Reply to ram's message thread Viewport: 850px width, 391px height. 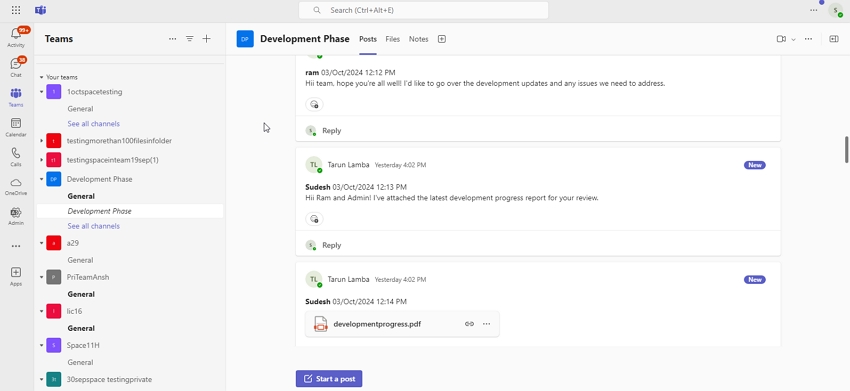coord(331,131)
